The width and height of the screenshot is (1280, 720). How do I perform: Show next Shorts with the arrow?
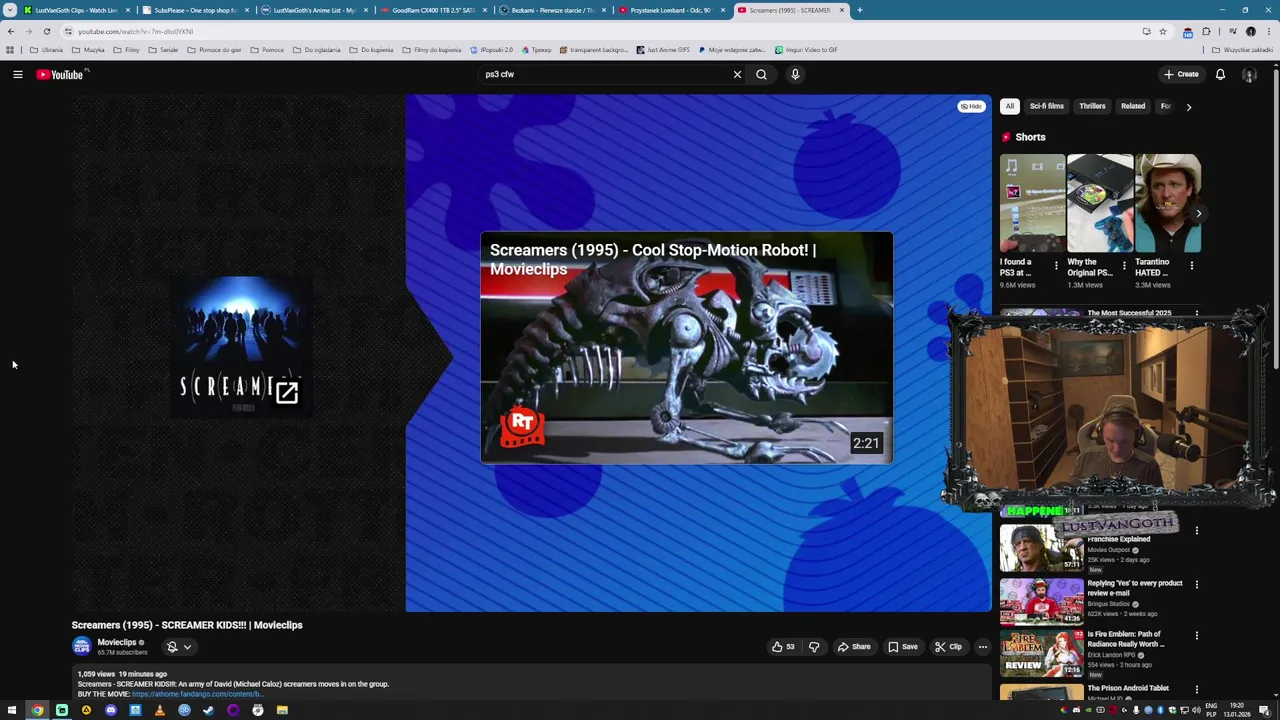coord(1198,213)
